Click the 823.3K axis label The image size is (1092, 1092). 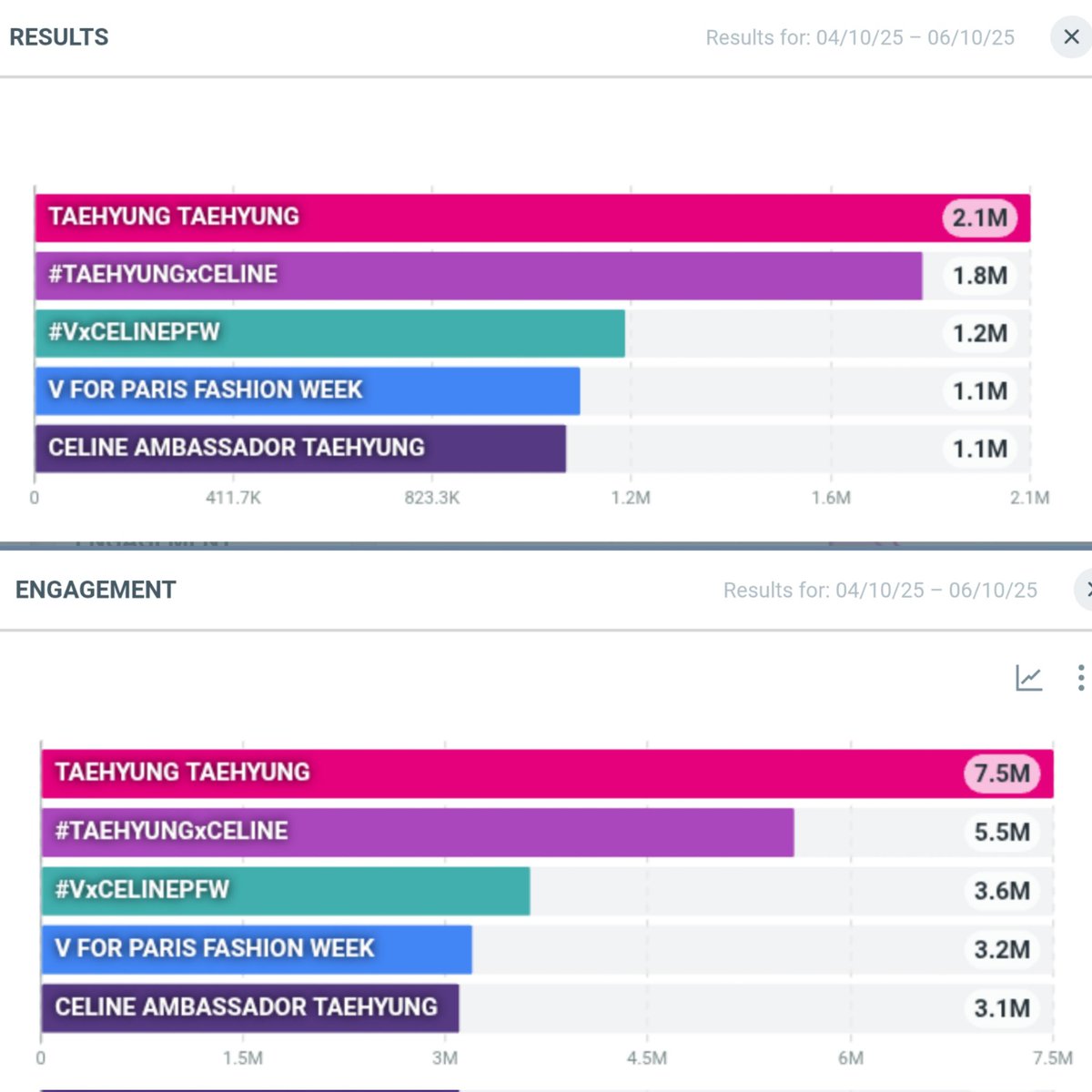point(432,498)
